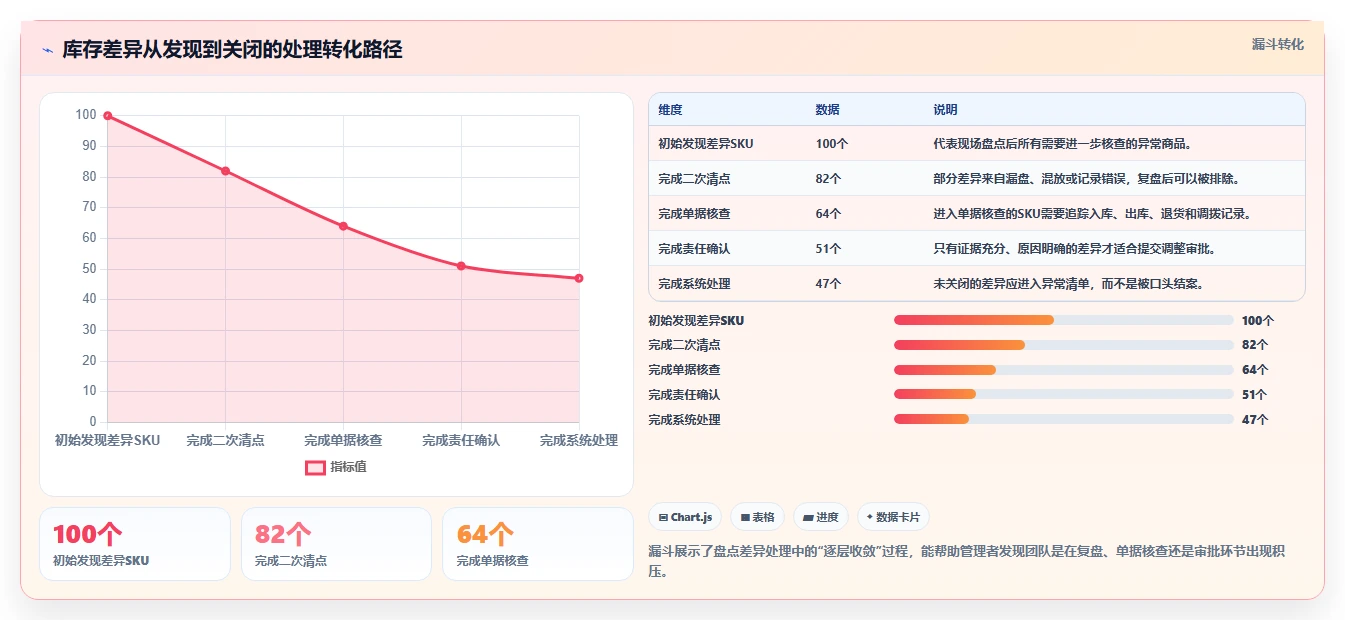This screenshot has width=1345, height=620.
Task: Click the 表格 tag chip
Action: click(x=758, y=517)
